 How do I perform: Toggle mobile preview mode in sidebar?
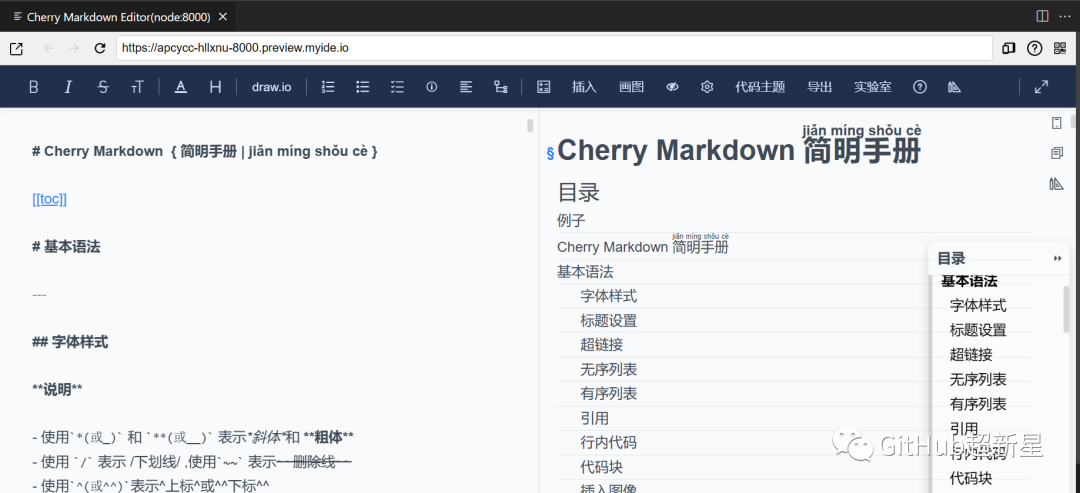pyautogui.click(x=1057, y=123)
